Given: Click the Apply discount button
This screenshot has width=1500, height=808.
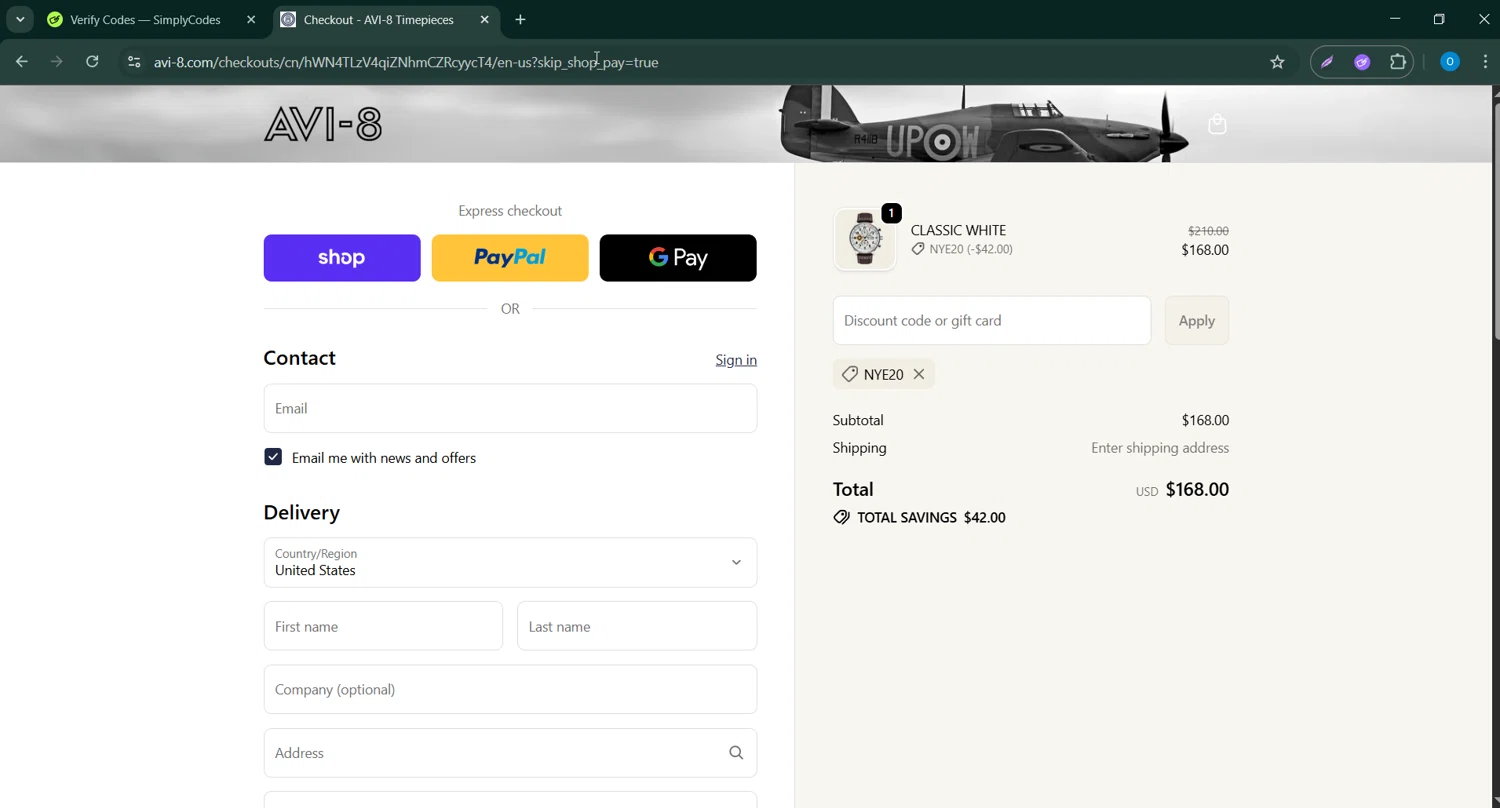Looking at the screenshot, I should [x=1197, y=320].
